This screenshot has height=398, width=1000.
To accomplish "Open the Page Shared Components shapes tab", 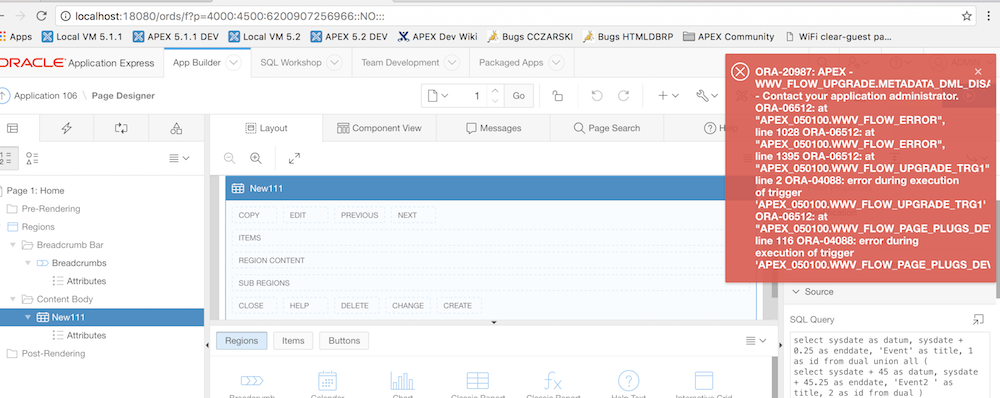I will [176, 128].
